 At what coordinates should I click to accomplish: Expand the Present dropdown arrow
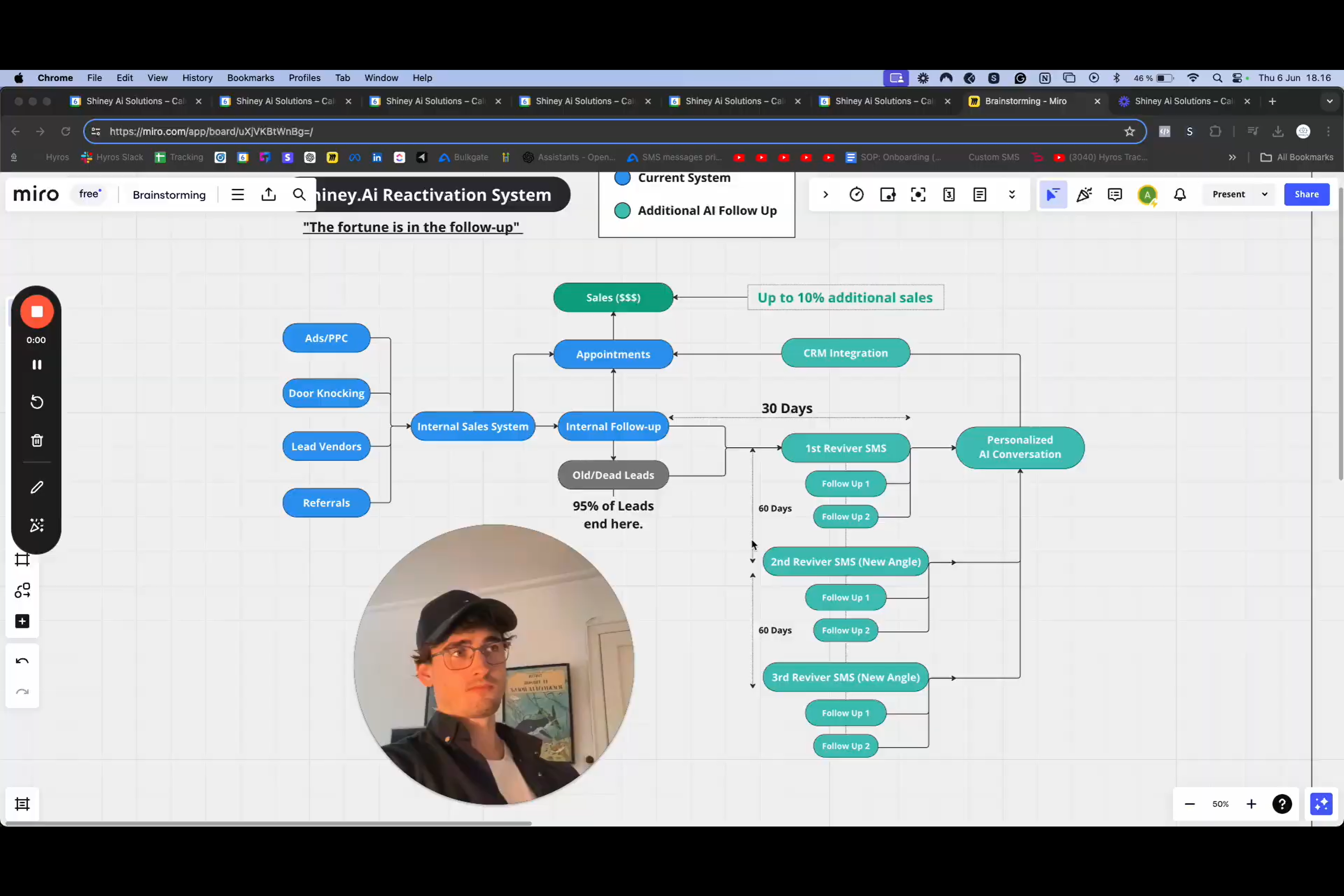tap(1265, 194)
